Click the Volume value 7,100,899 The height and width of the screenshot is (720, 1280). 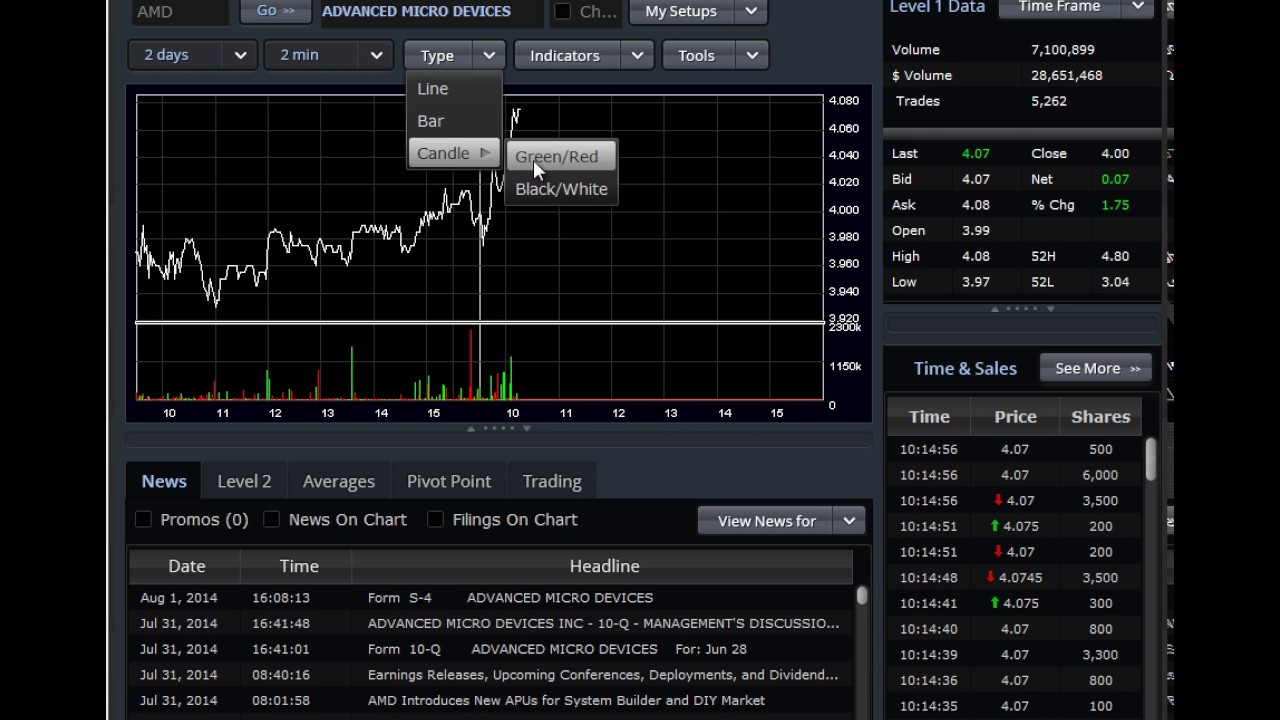pyautogui.click(x=1063, y=50)
